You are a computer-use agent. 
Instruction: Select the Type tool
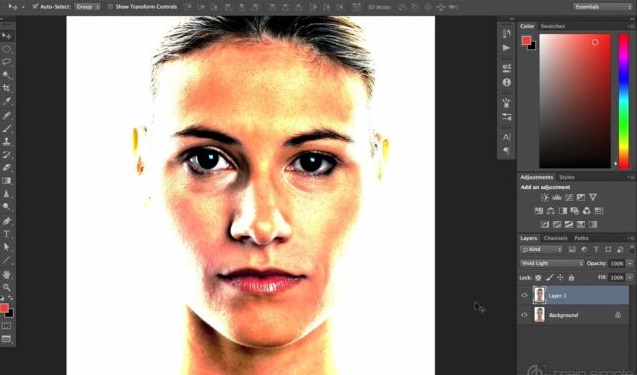(x=6, y=234)
